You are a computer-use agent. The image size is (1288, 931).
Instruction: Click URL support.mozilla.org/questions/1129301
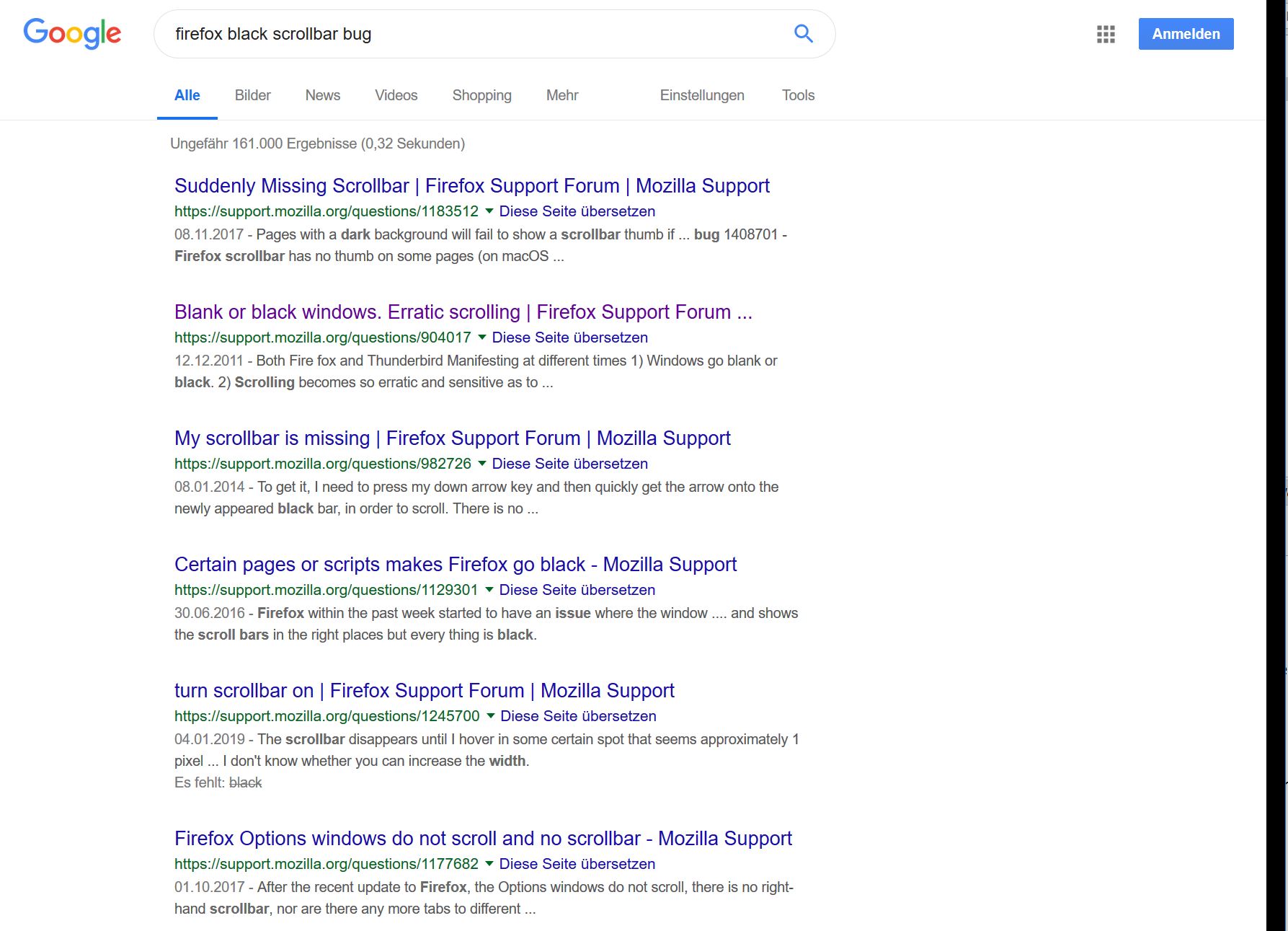(327, 590)
